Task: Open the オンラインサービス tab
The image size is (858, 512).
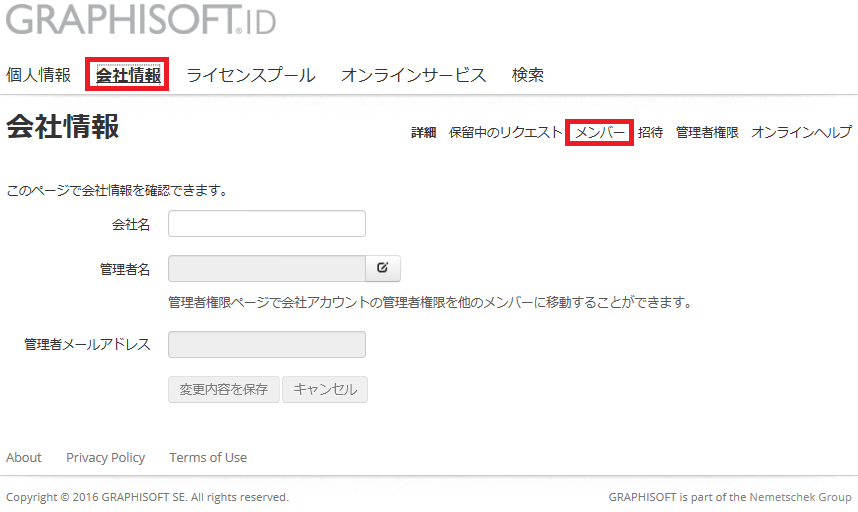Action: 413,75
